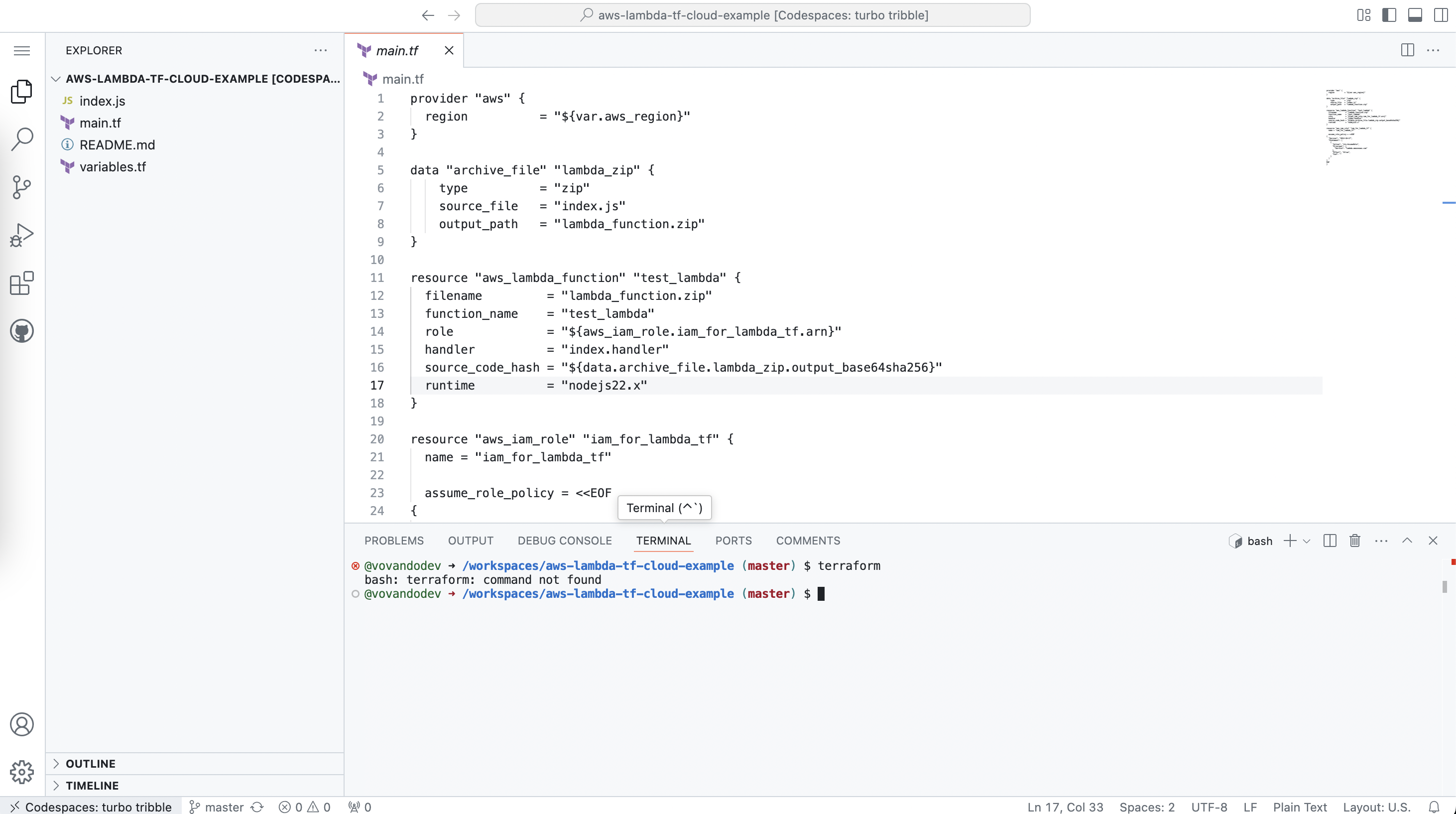
Task: Open the Source Control view
Action: tap(21, 187)
